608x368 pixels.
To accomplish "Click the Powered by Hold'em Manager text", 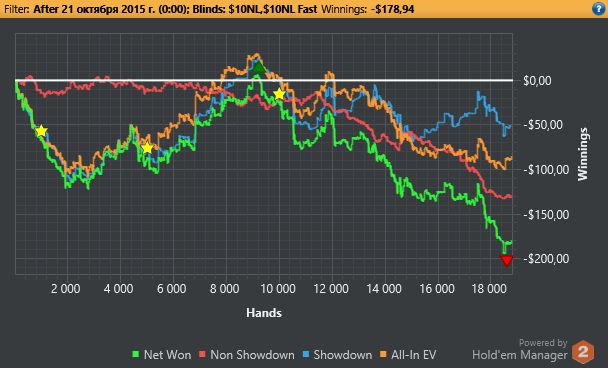I will 520,349.
